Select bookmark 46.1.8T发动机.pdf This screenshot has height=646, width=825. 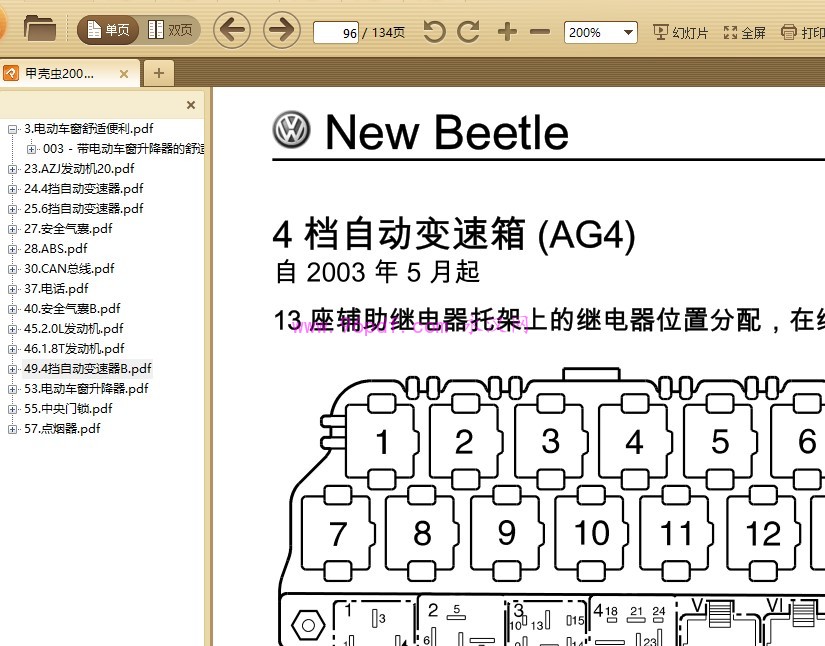pyautogui.click(x=74, y=349)
